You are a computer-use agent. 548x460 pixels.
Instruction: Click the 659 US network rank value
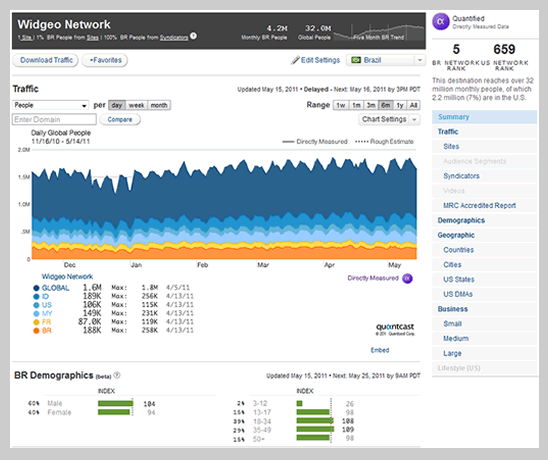point(504,49)
